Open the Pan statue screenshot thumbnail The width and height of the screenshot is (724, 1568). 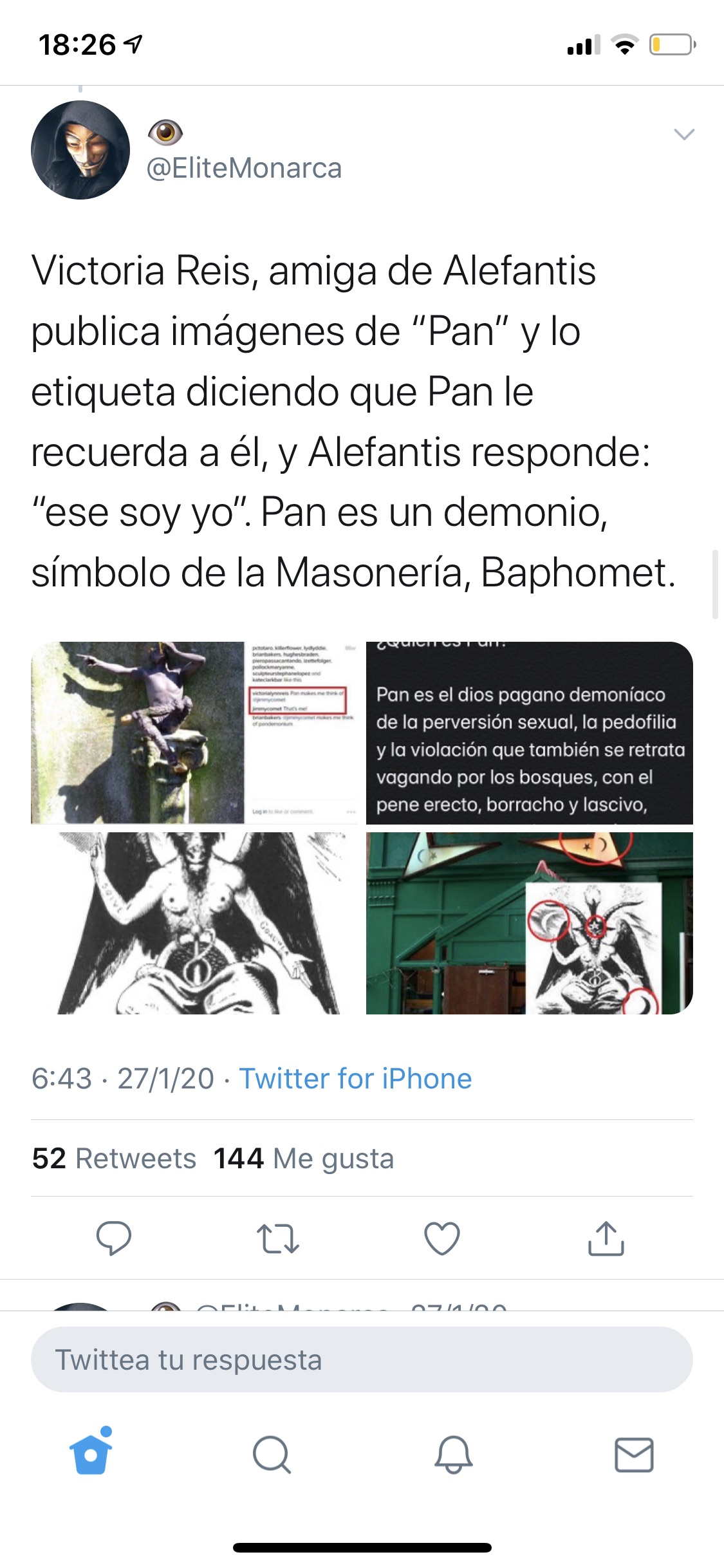tap(195, 733)
